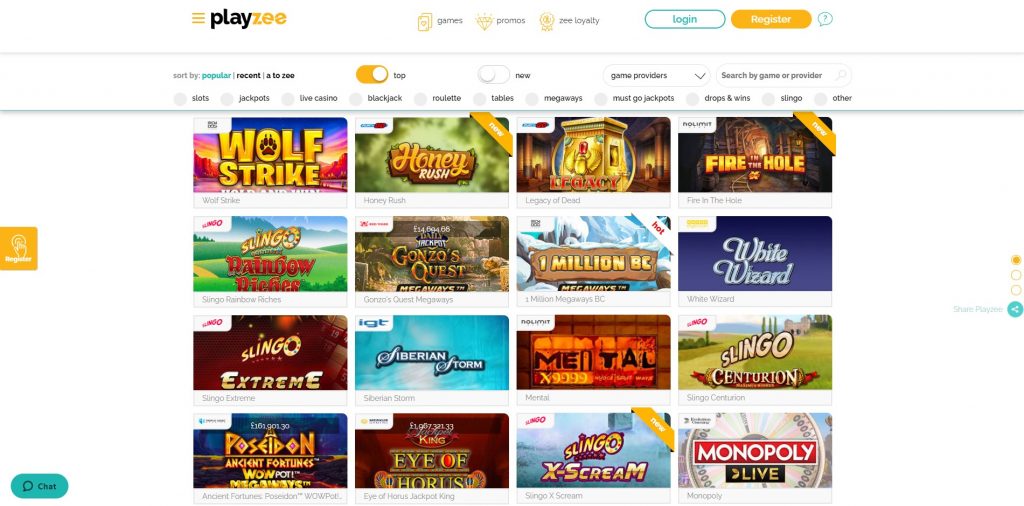Viewport: 1024px width, 506px height.
Task: Jump to second page section dot
Action: tap(1016, 275)
